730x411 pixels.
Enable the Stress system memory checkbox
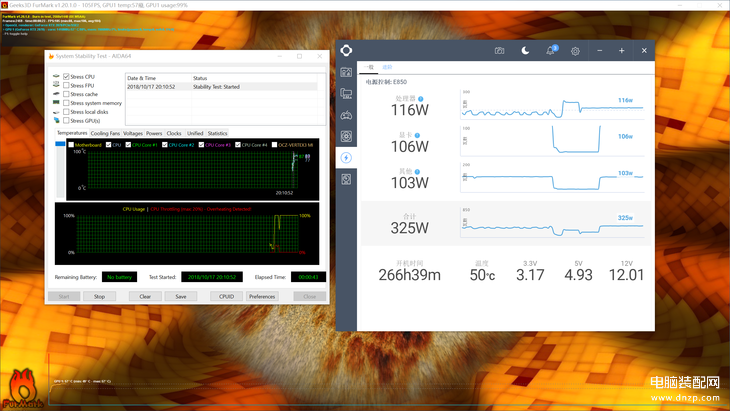[66, 103]
